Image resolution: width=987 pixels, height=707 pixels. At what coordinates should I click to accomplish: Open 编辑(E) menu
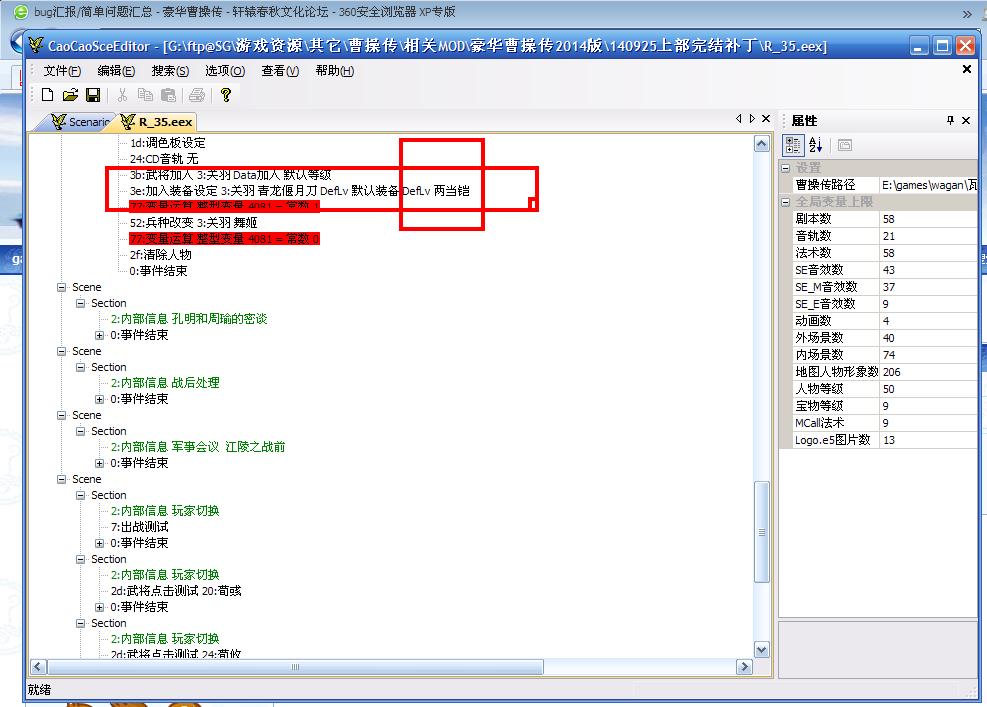116,71
